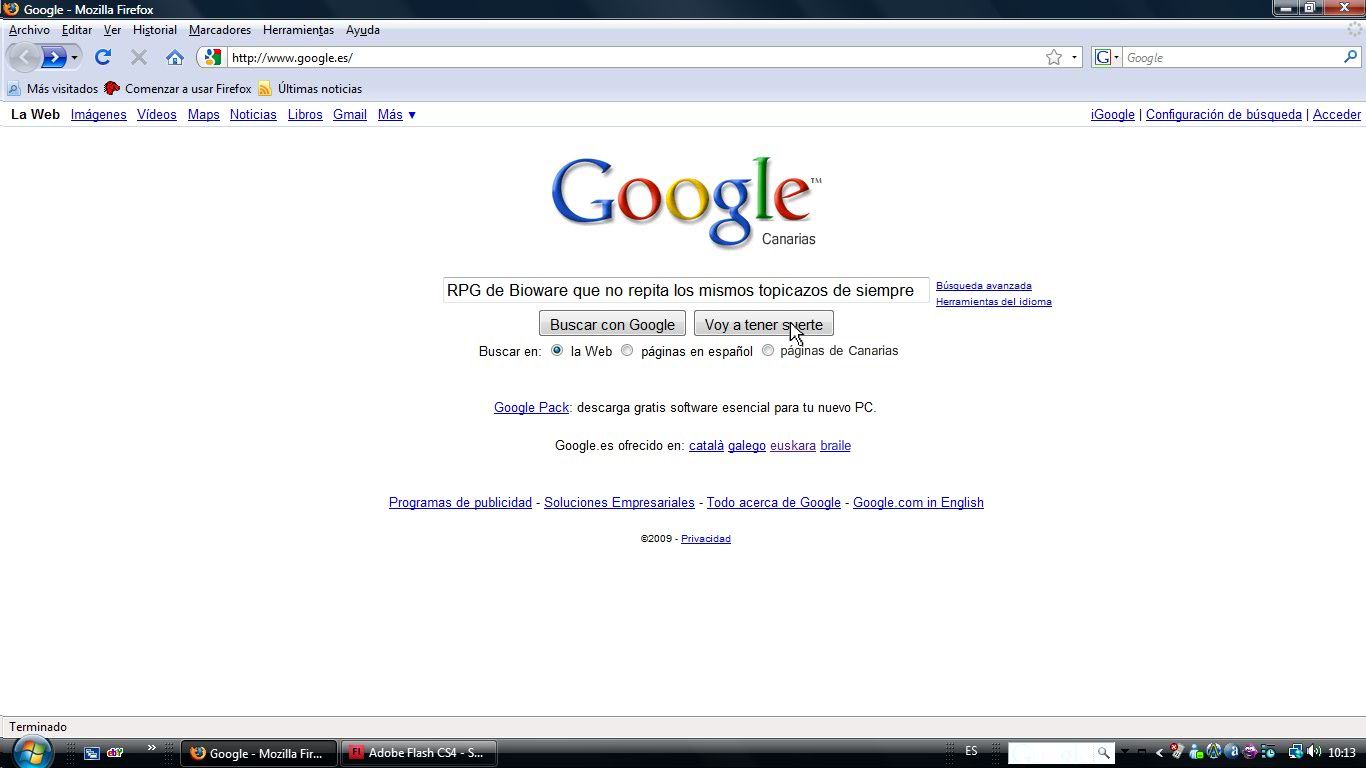
Task: Click the task scheduler clock tray icon
Action: [1268, 752]
